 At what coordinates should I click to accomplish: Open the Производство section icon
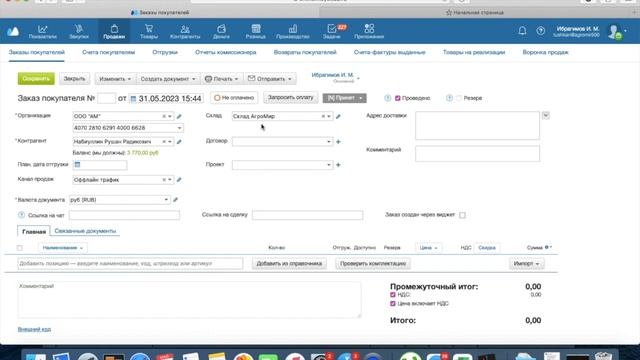point(293,31)
